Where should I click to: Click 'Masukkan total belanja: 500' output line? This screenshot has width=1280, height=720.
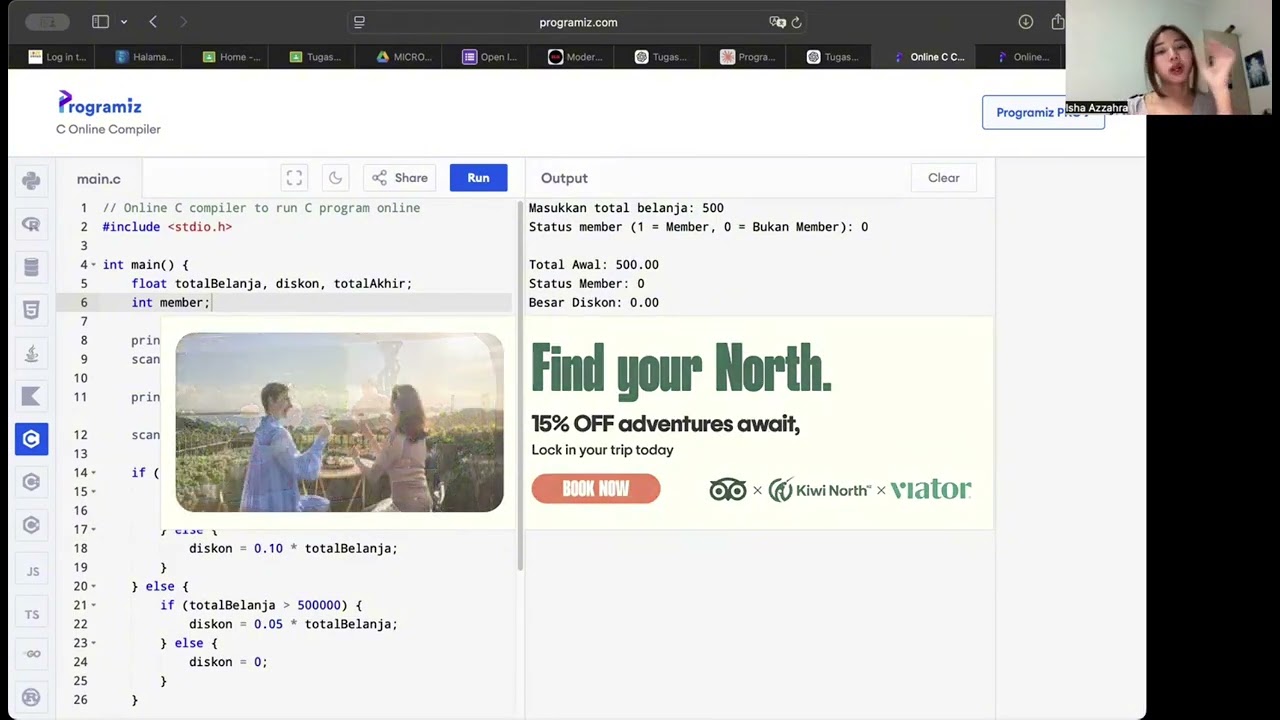626,208
